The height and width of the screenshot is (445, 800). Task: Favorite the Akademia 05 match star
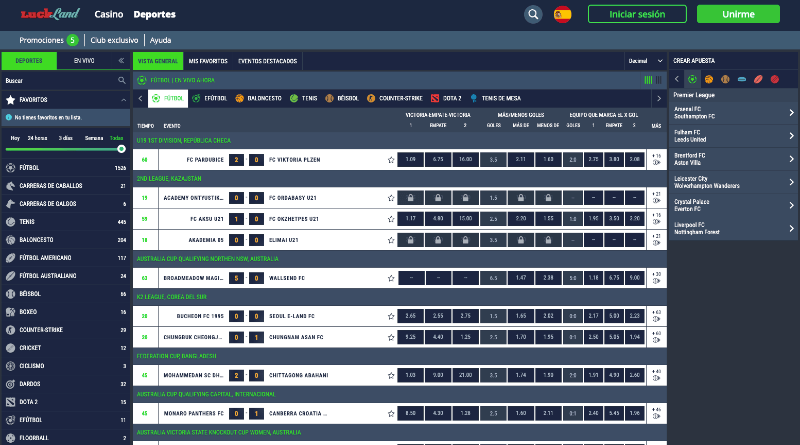(x=391, y=240)
